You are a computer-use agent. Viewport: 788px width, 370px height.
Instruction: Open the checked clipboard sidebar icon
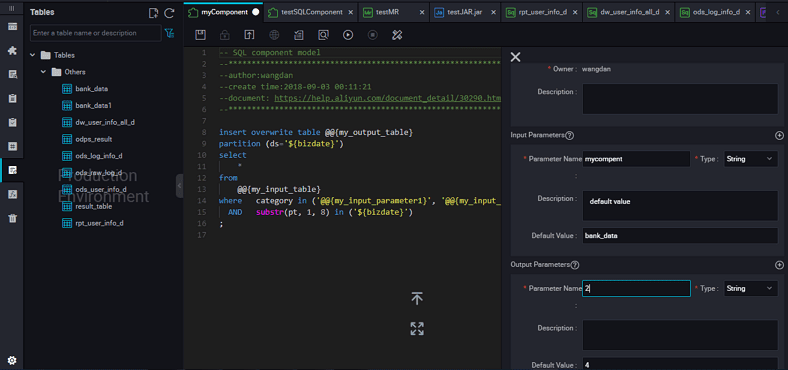[x=13, y=122]
